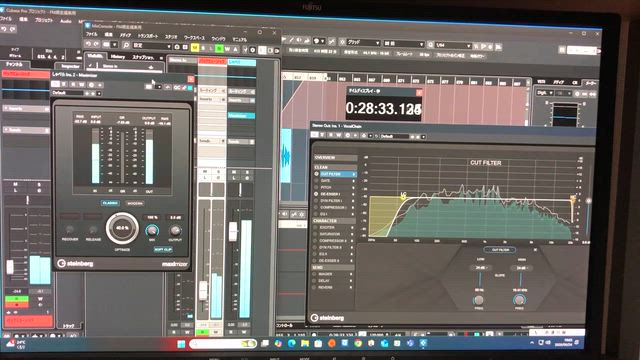The height and width of the screenshot is (360, 640).
Task: Expand the Inserts section in left channel panel
Action: (x=26, y=109)
